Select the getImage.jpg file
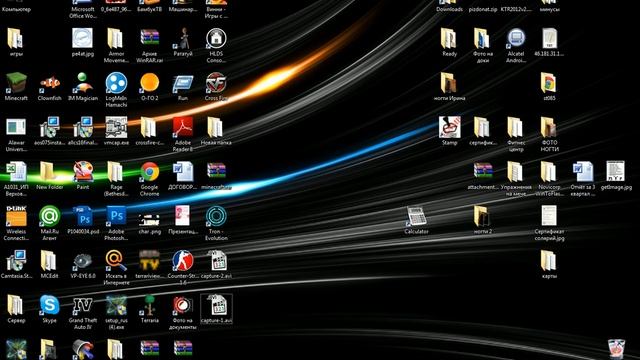Viewport: 640px width, 360px height. 616,172
